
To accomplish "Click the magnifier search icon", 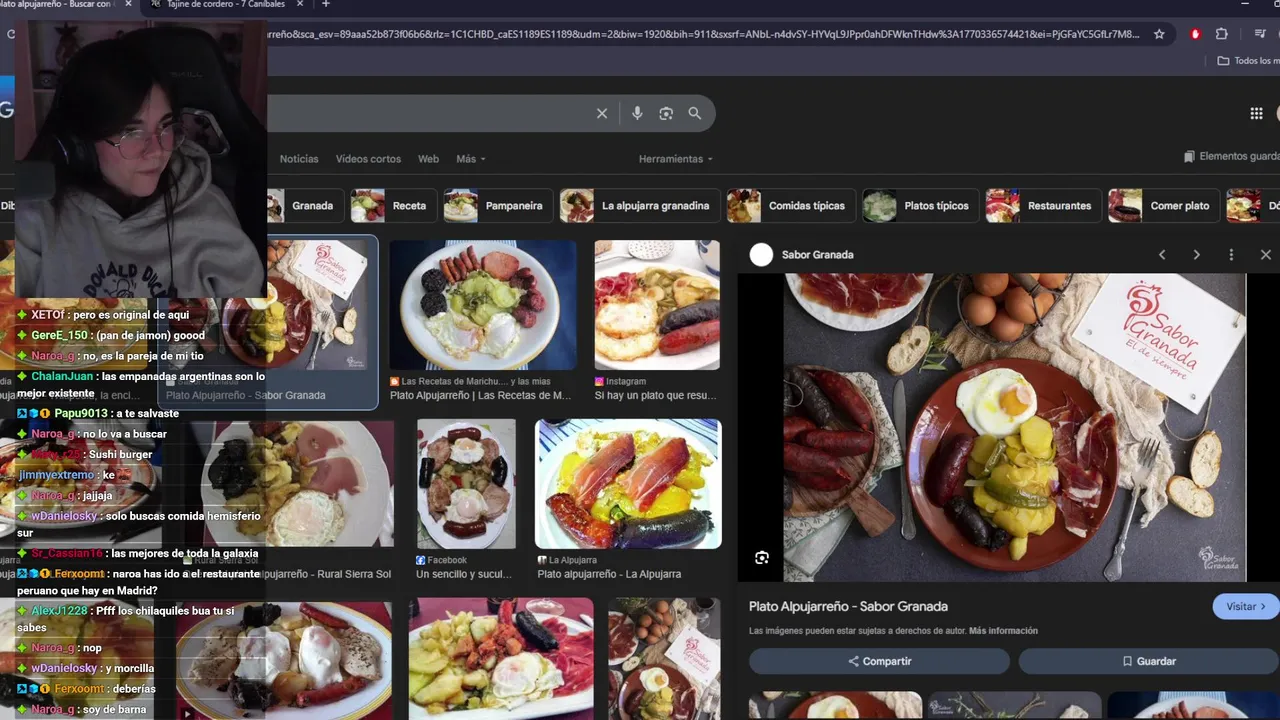I will pos(695,114).
